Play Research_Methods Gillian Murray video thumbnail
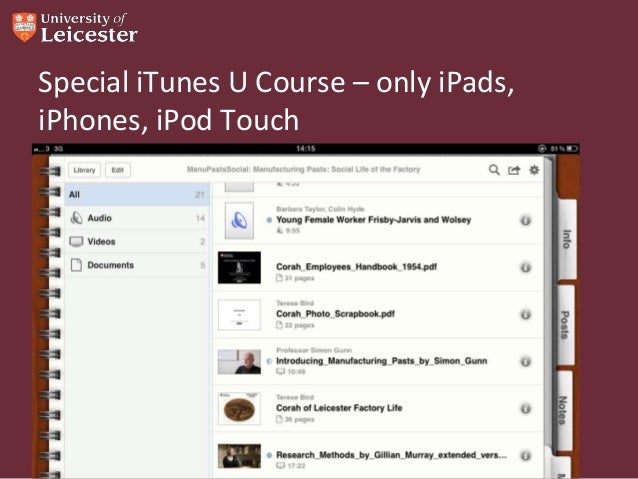 click(x=239, y=456)
